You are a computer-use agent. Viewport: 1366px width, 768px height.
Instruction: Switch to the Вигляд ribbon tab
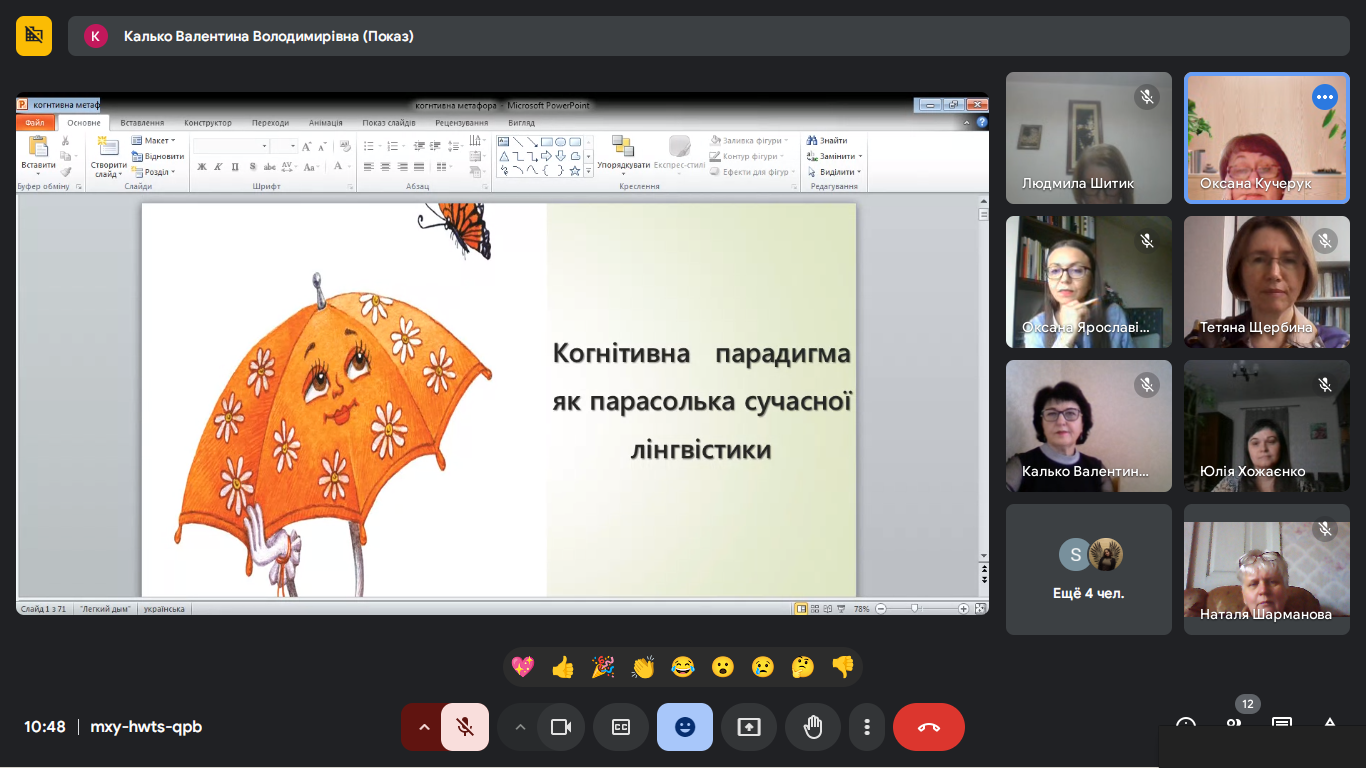[521, 123]
